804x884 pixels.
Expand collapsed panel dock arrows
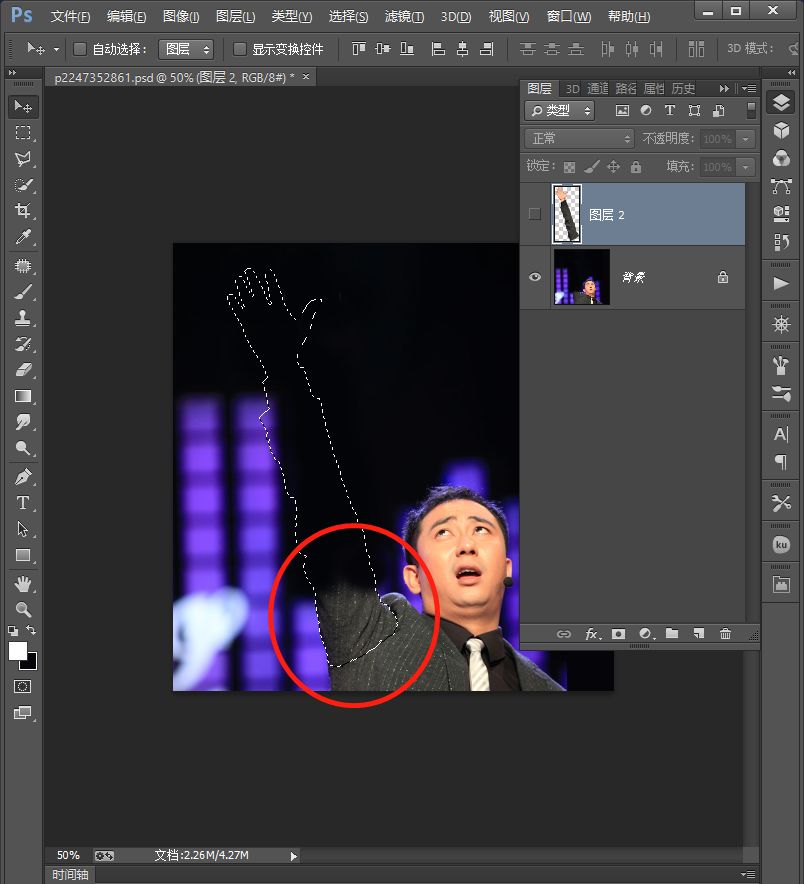pyautogui.click(x=791, y=73)
